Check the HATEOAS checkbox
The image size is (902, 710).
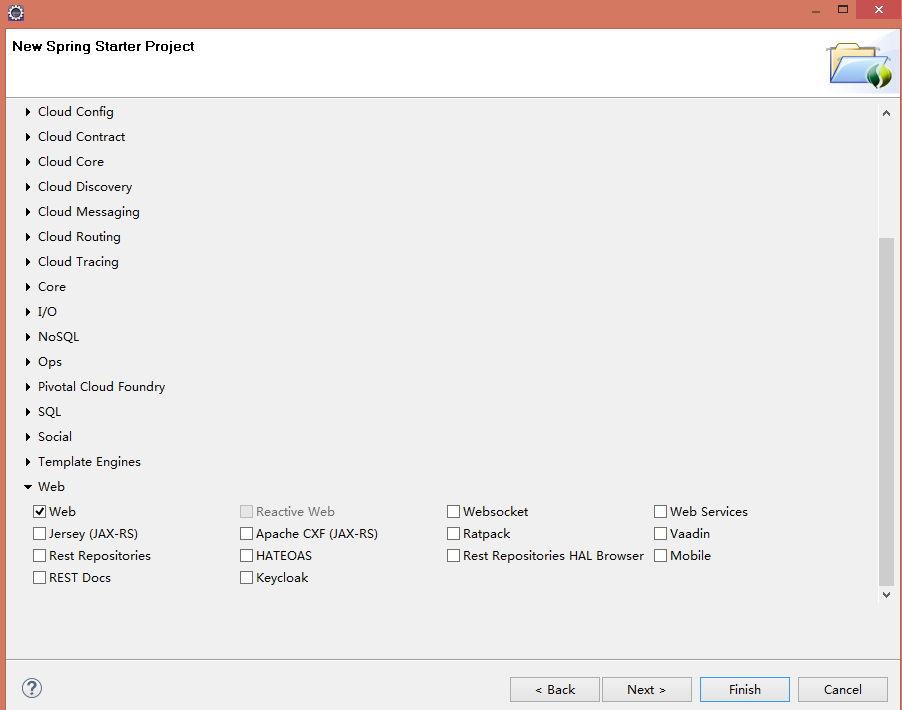(x=246, y=555)
